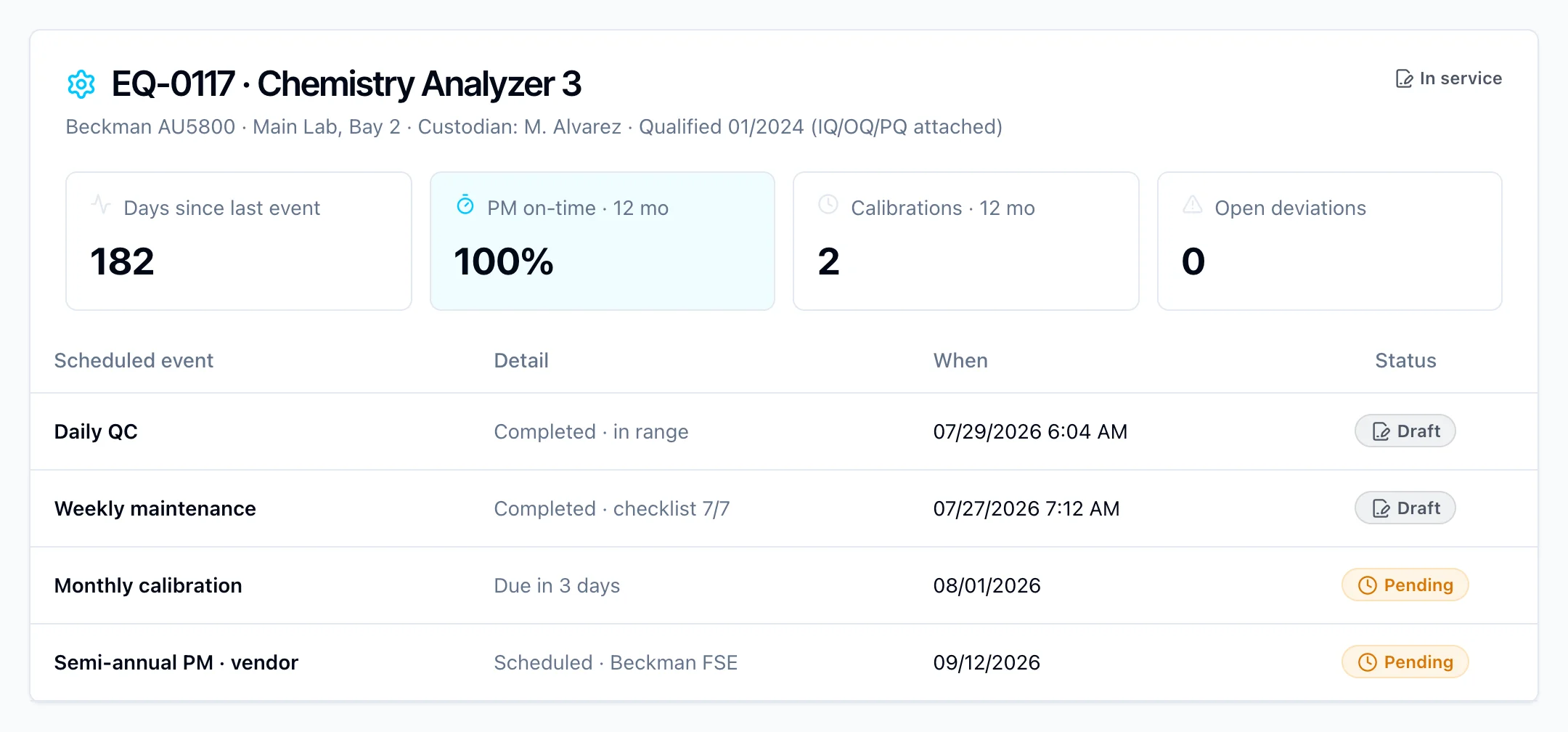Select the Weekly maintenance row name
The height and width of the screenshot is (732, 1568).
point(155,509)
